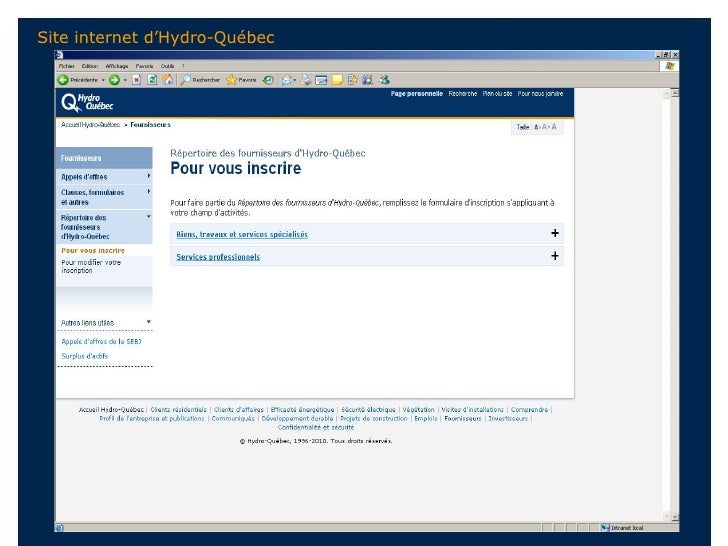Click the mail envelope toolbar icon
The width and height of the screenshot is (728, 546).
[287, 80]
